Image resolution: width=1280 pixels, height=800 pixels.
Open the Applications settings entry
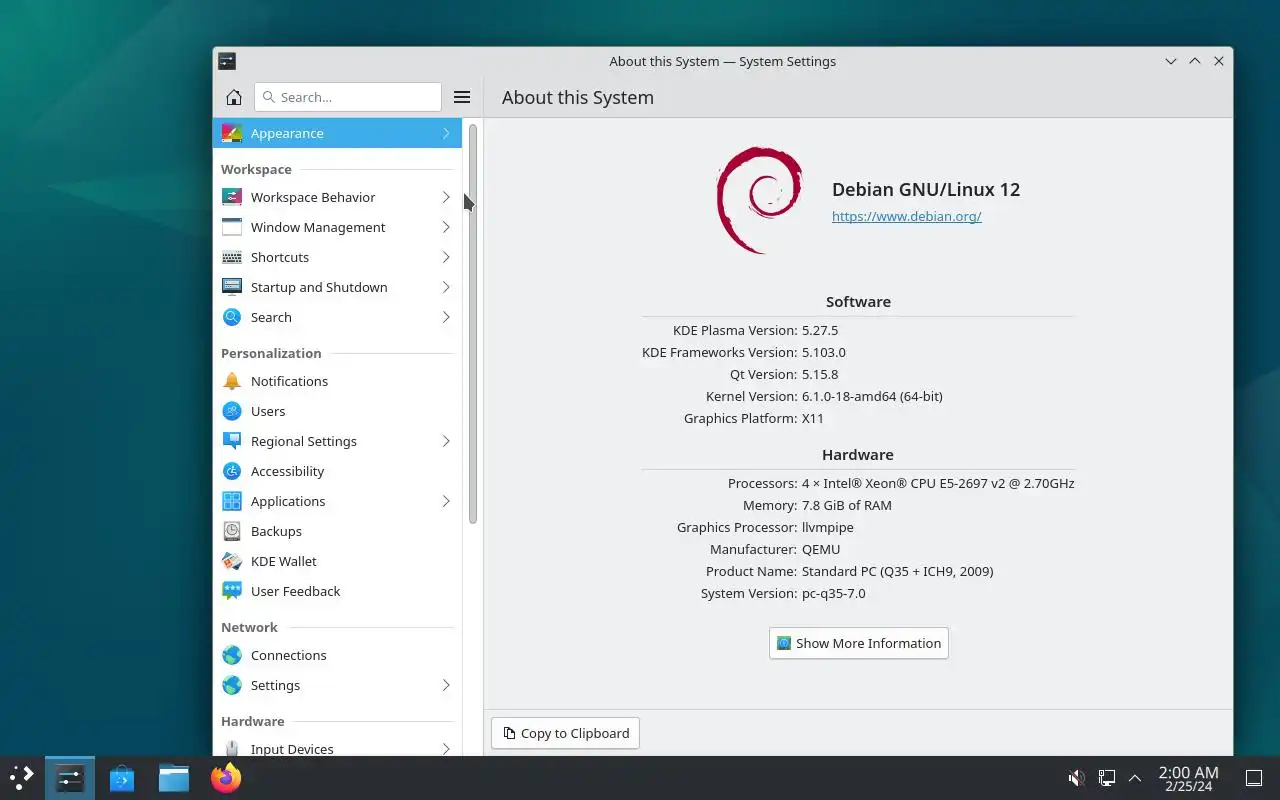pos(337,501)
